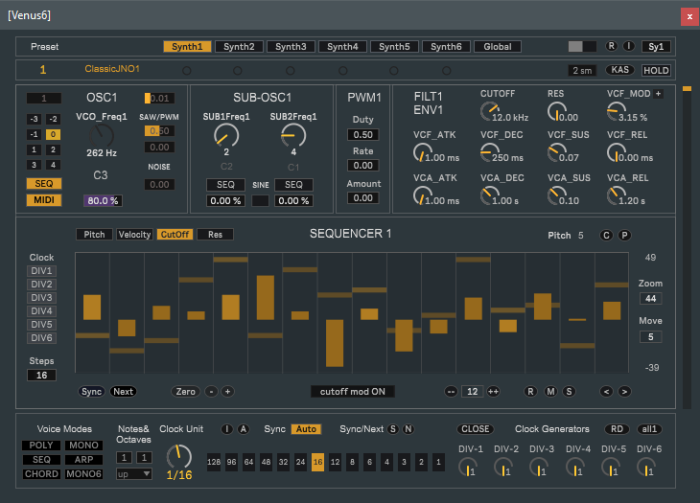This screenshot has width=700, height=503.
Task: Click the Zero button
Action: coord(185,392)
